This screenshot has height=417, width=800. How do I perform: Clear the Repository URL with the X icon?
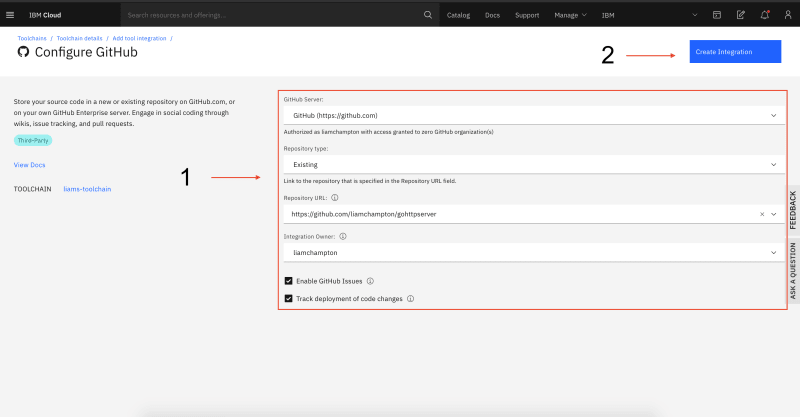tap(762, 214)
